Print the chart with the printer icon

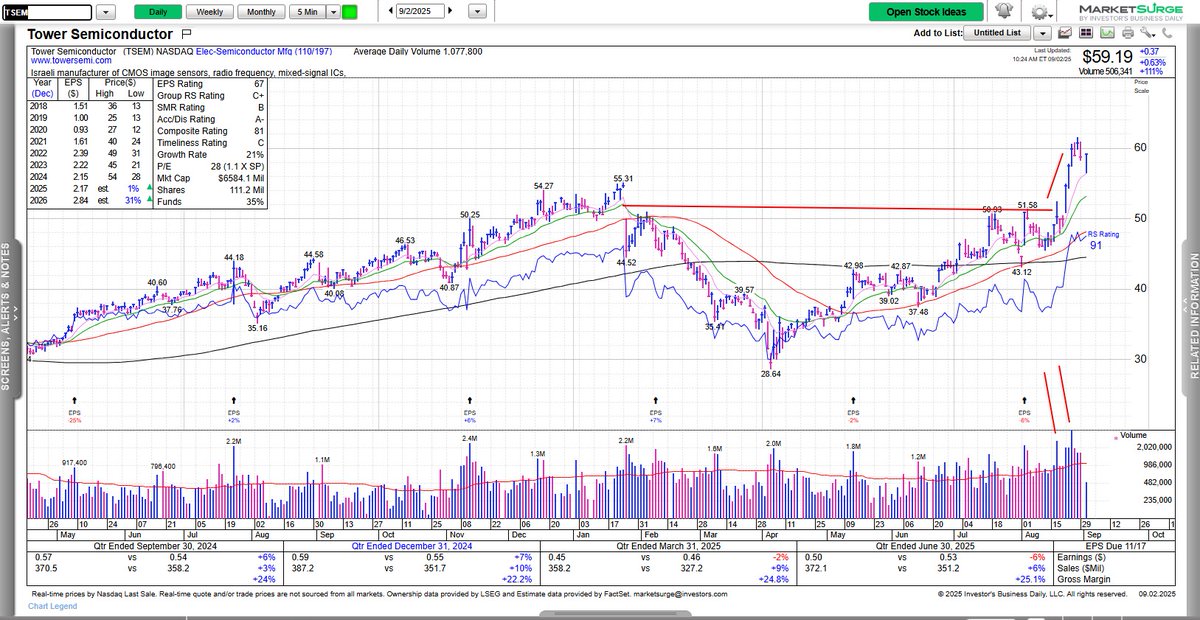[1128, 32]
